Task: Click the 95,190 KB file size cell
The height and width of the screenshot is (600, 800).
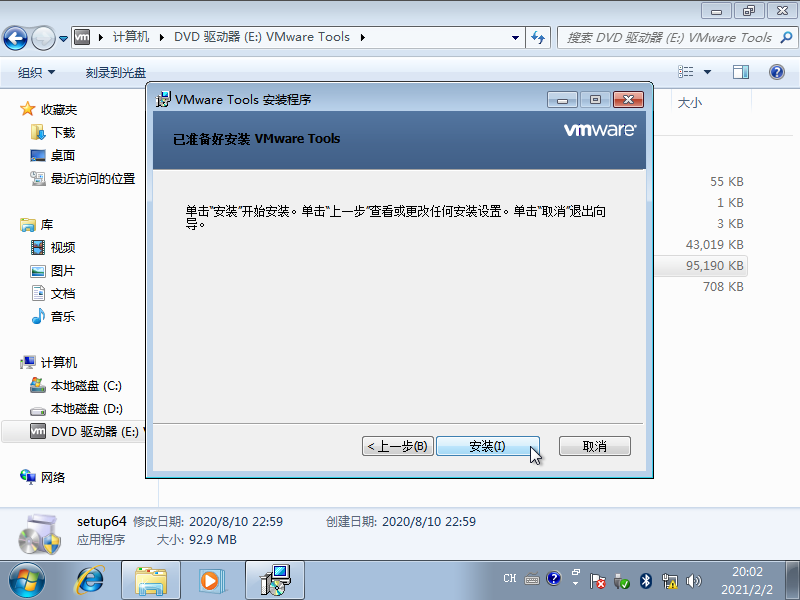Action: (x=714, y=265)
